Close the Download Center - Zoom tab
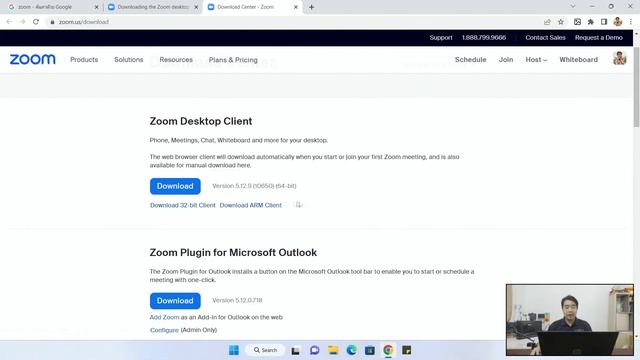The image size is (640, 360). pos(296,7)
